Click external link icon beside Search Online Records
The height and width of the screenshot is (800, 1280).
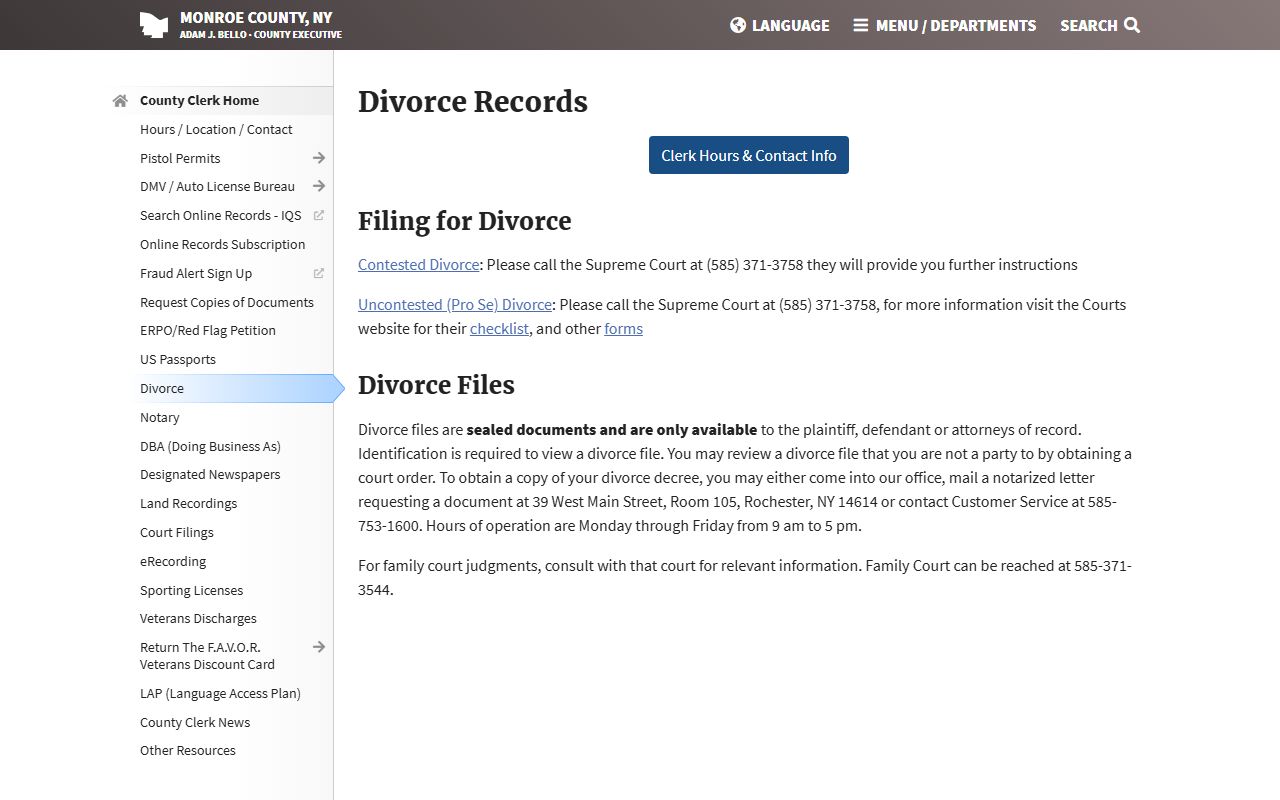pos(319,215)
